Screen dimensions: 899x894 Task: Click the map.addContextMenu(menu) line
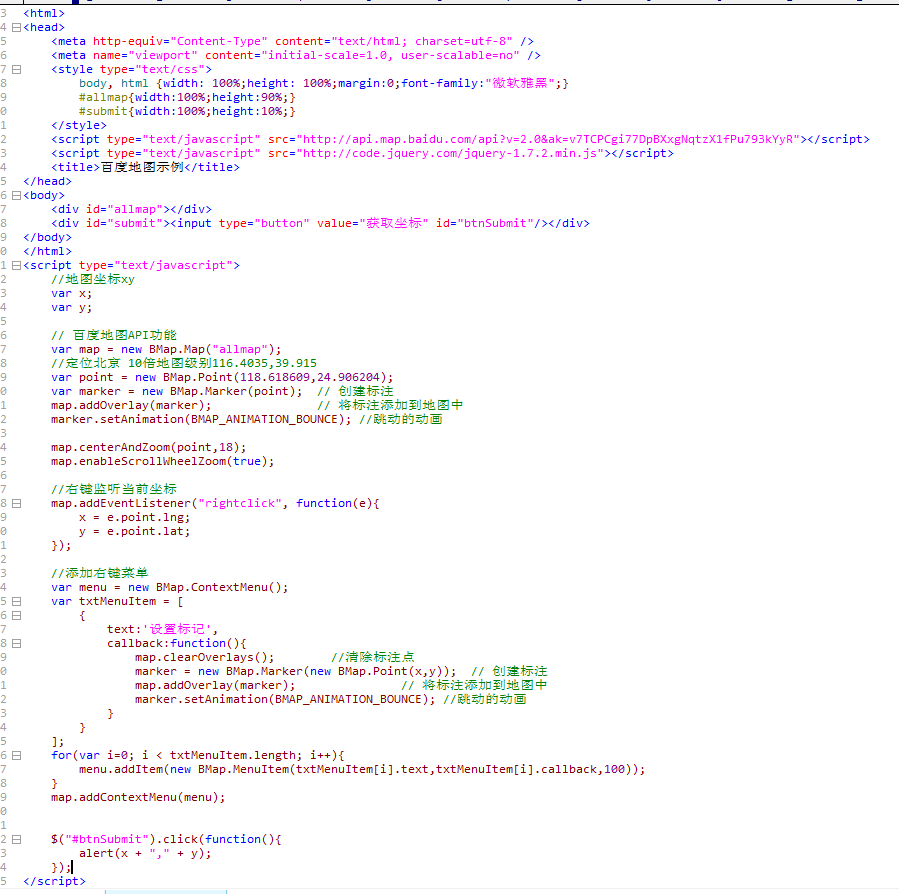click(x=138, y=797)
